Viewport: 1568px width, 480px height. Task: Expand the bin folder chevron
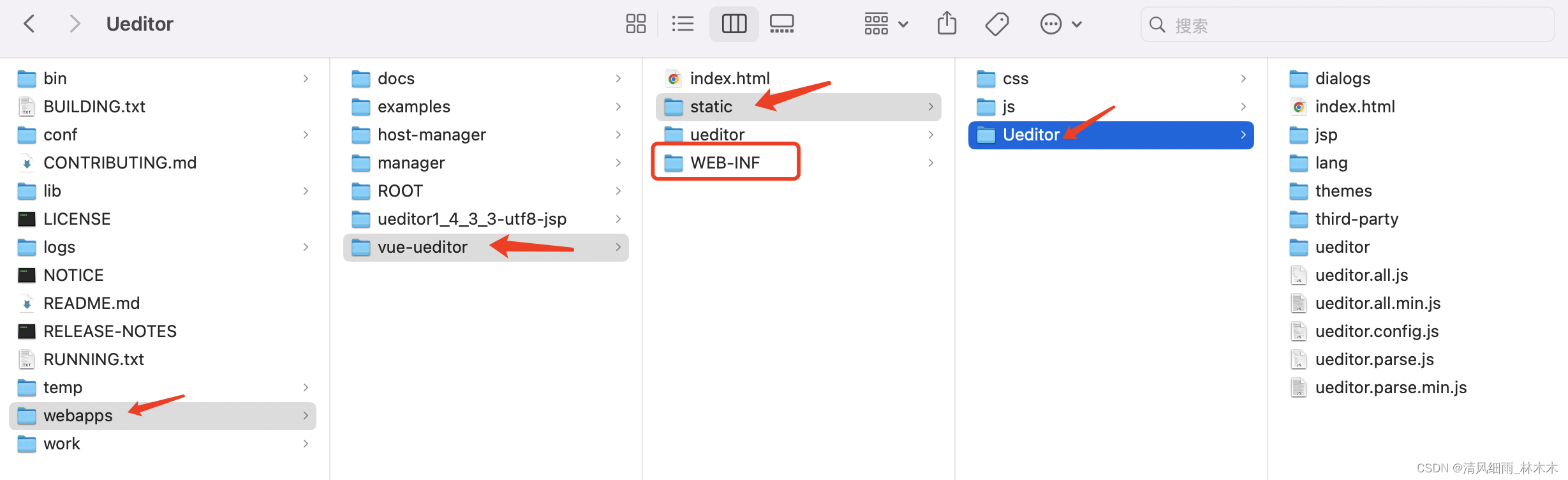[306, 79]
